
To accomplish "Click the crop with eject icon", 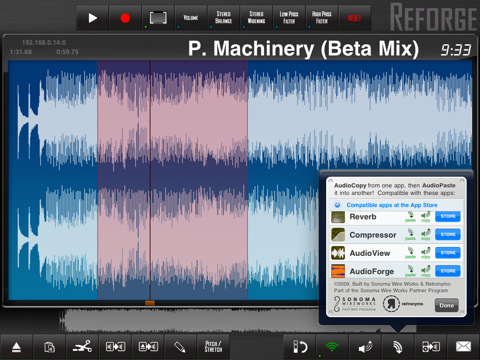I will click(x=148, y=347).
